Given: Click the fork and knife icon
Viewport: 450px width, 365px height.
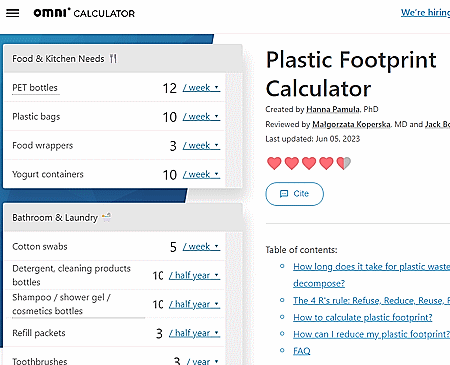Looking at the screenshot, I should tap(113, 59).
